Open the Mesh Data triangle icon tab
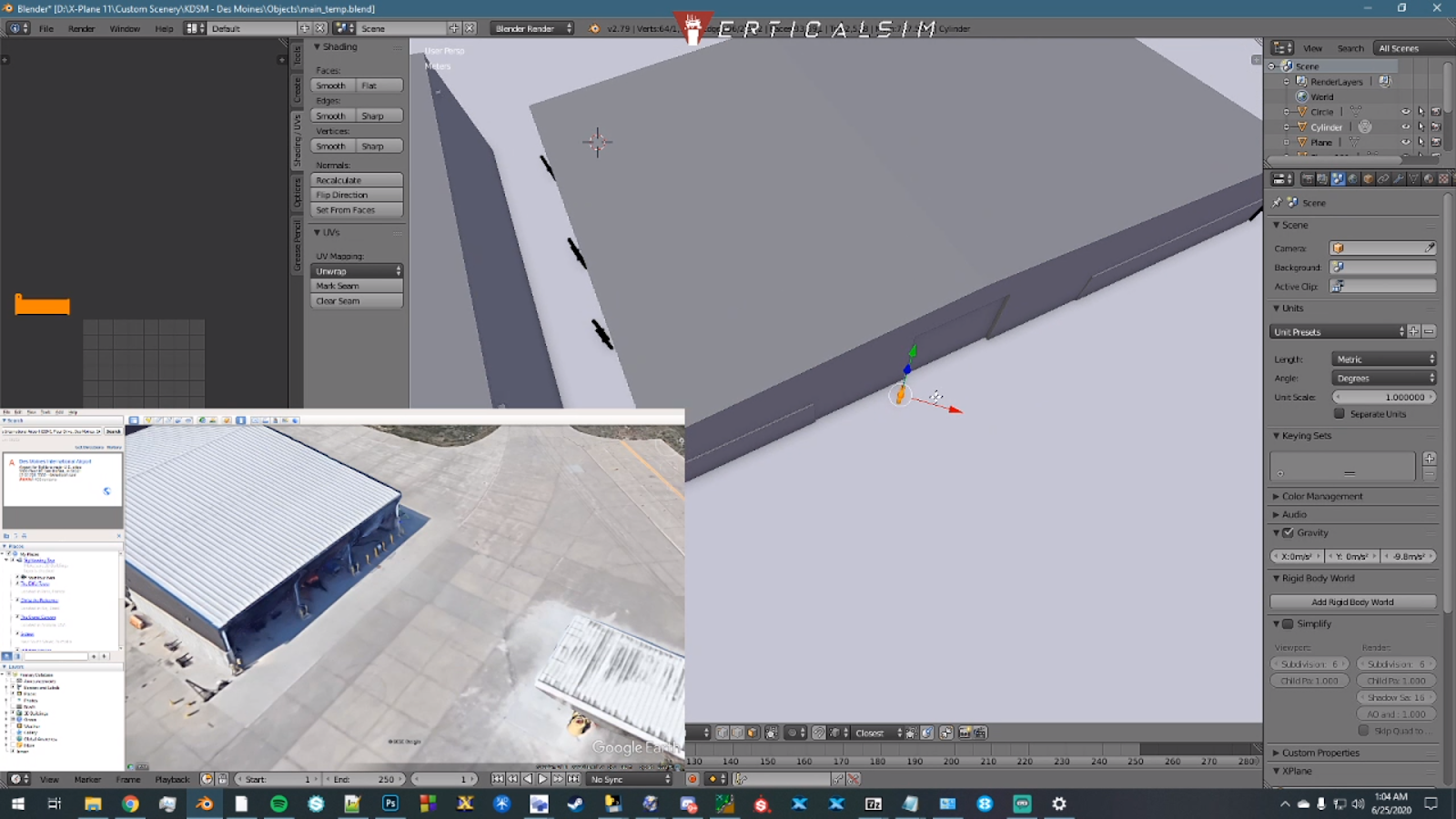Image resolution: width=1456 pixels, height=819 pixels. 1413,179
